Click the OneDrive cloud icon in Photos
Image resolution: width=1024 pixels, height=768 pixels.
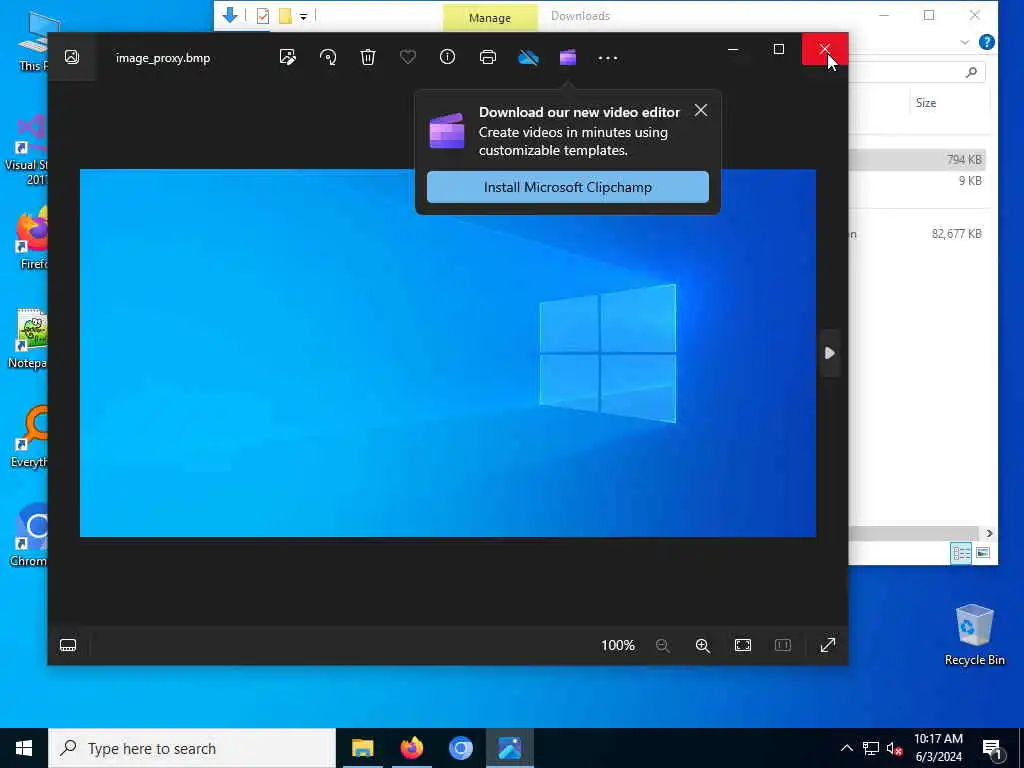coord(528,58)
